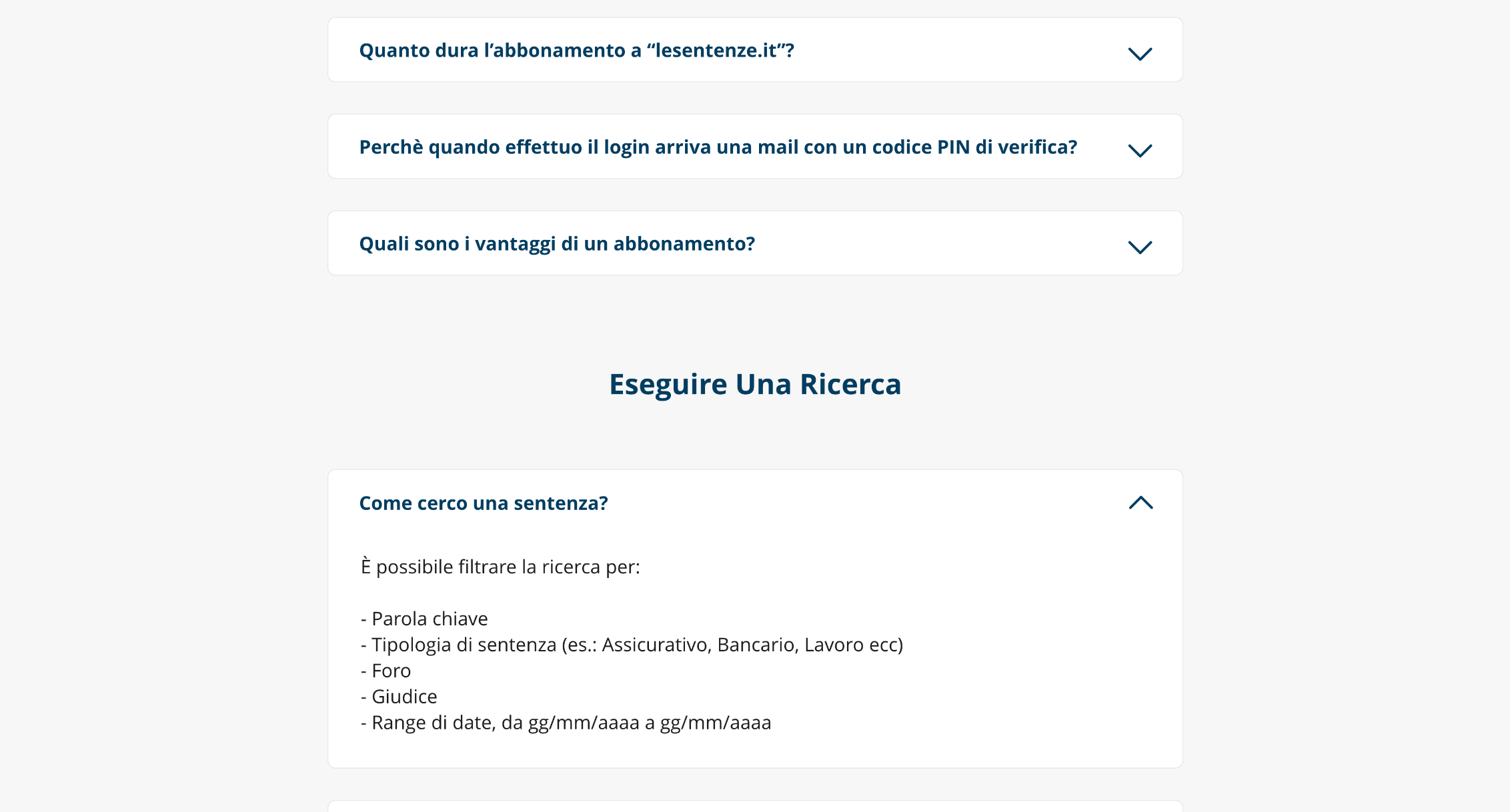This screenshot has width=1510, height=812.
Task: Click the word 'Assicurativo' in the examples
Action: pyautogui.click(x=656, y=645)
